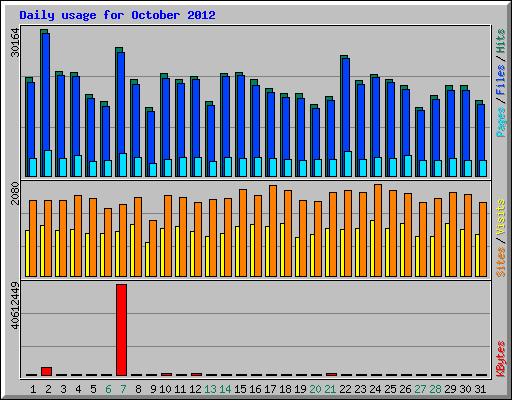
Task: Select the blue files bar for day 22
Action: (346, 105)
